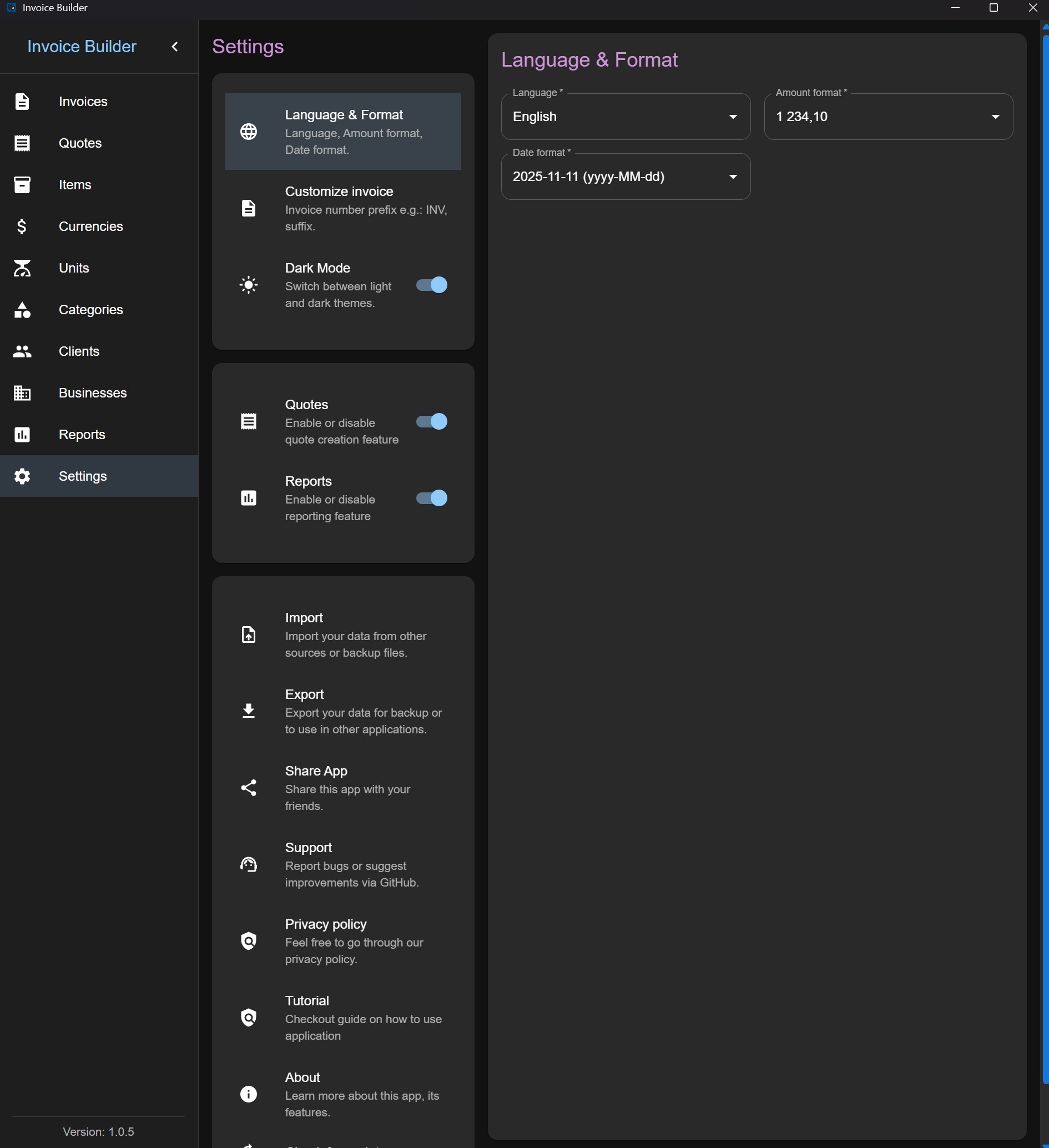Click the Version: 1.0.5 label

pyautogui.click(x=99, y=1131)
